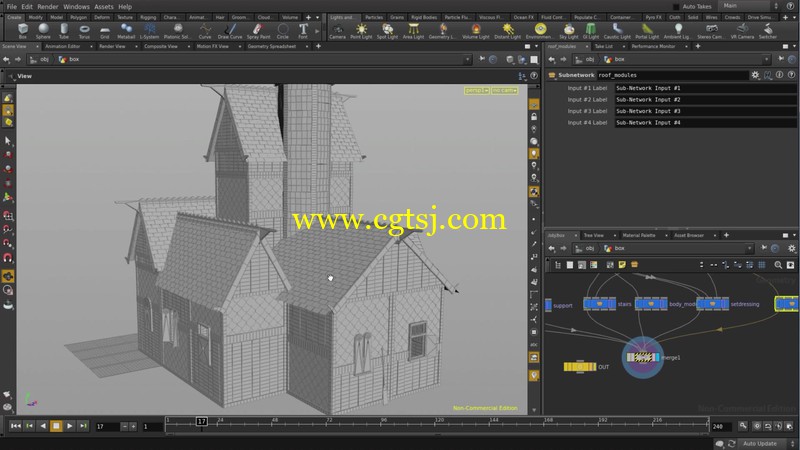This screenshot has height=450, width=800.
Task: Switch to Performance Monitor tab
Action: [653, 46]
